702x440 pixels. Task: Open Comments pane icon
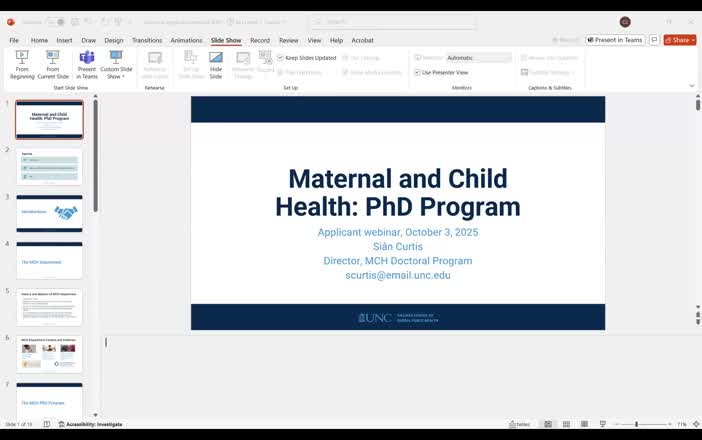tap(654, 40)
